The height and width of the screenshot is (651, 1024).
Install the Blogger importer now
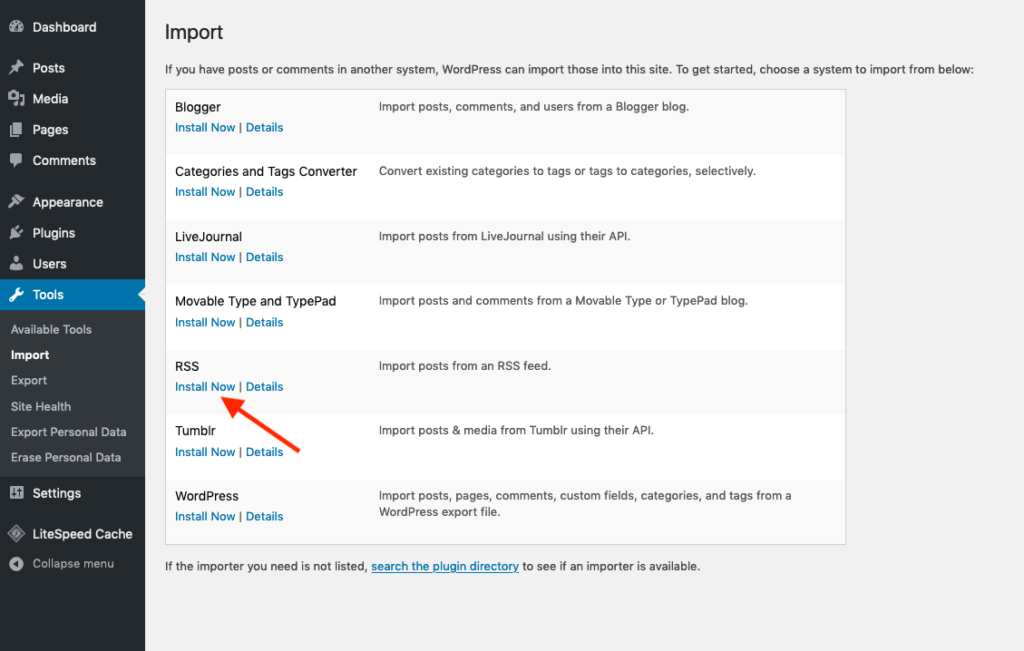(205, 128)
